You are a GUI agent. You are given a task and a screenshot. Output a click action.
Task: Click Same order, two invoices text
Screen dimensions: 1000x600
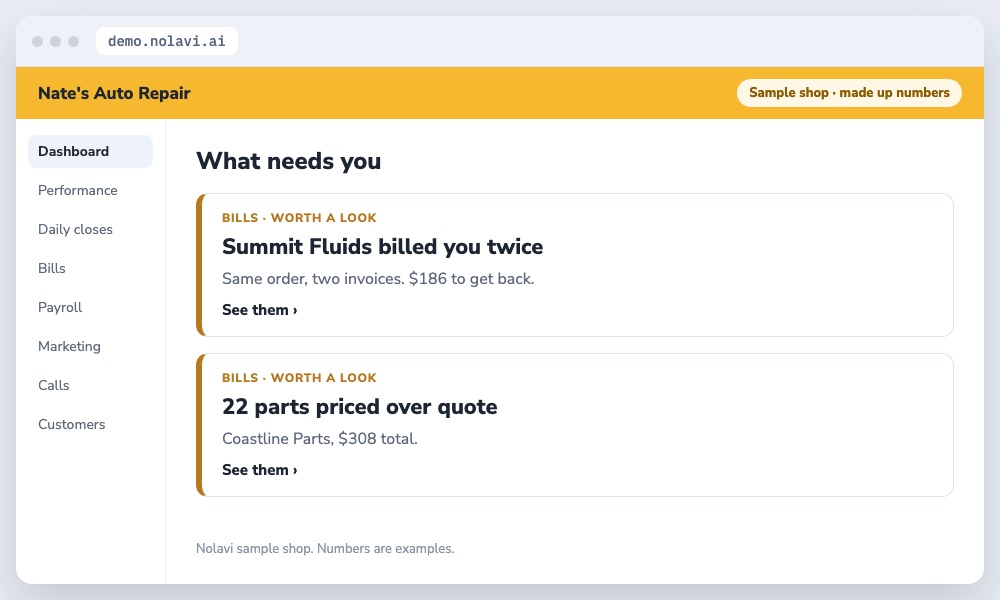coord(378,279)
